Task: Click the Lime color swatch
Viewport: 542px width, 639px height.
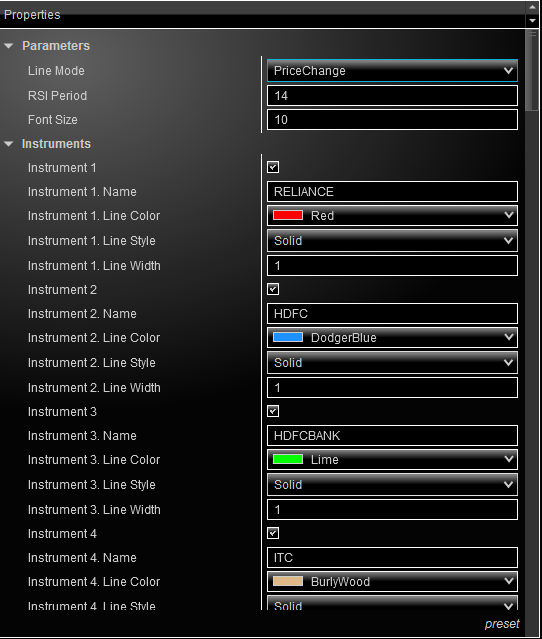Action: (288, 459)
